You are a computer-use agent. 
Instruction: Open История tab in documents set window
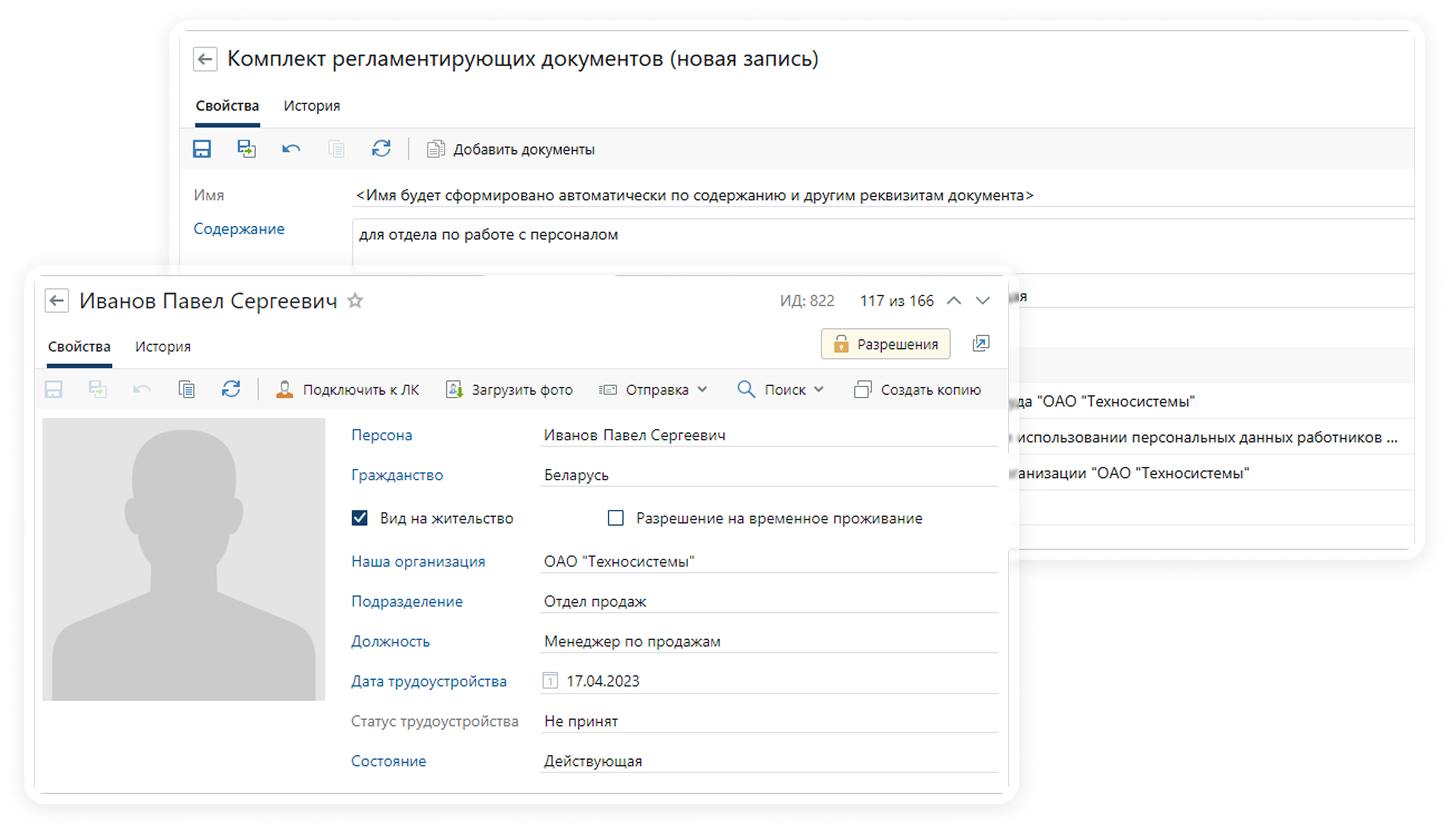point(312,106)
